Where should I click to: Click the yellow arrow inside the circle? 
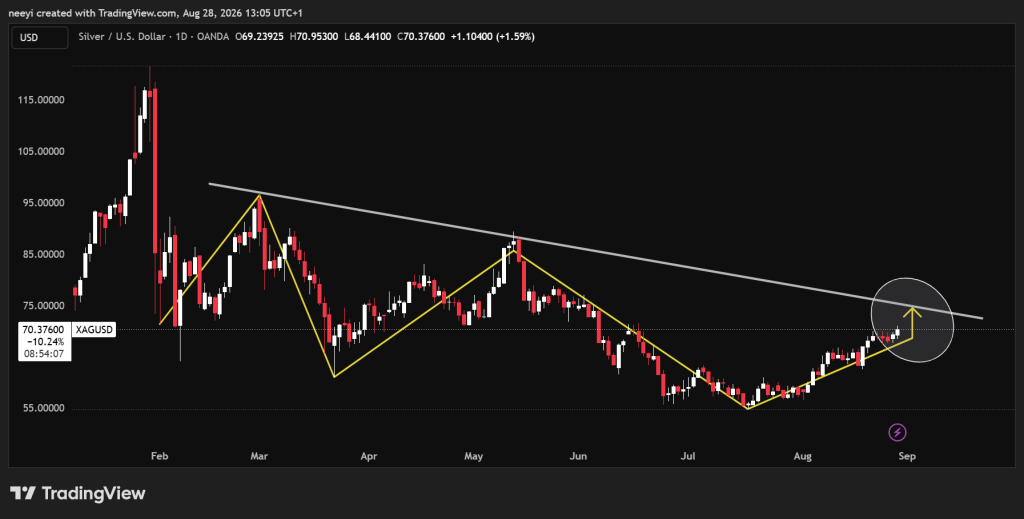912,322
